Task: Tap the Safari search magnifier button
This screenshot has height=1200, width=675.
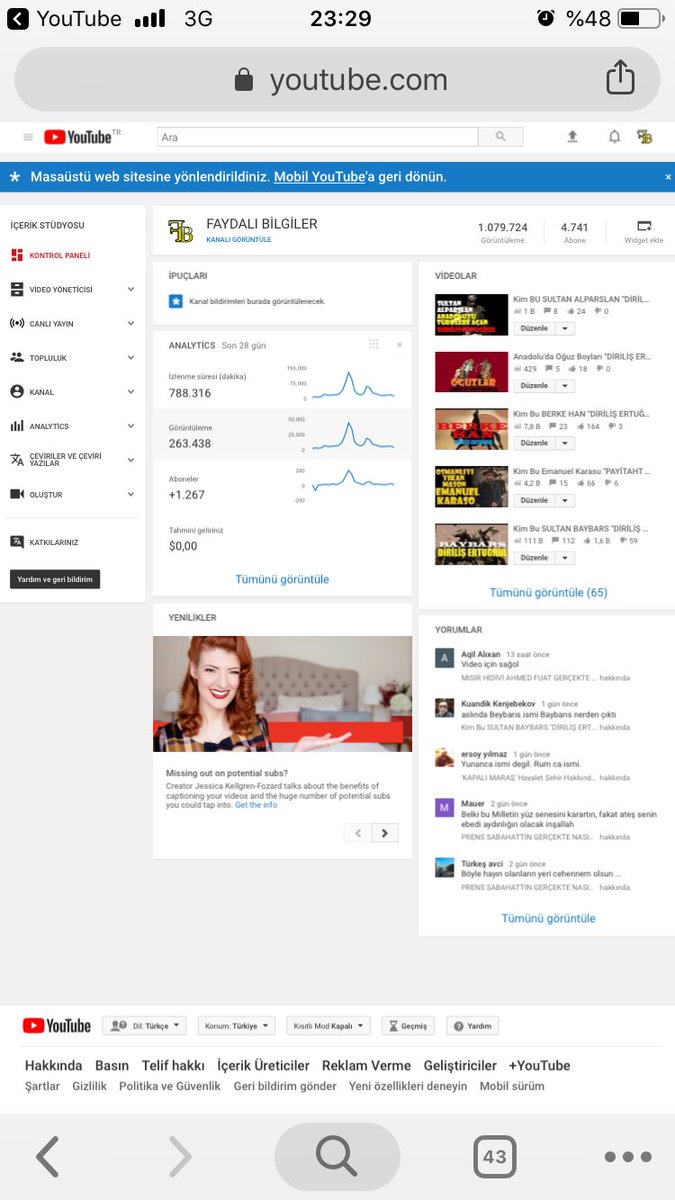Action: pos(337,1157)
